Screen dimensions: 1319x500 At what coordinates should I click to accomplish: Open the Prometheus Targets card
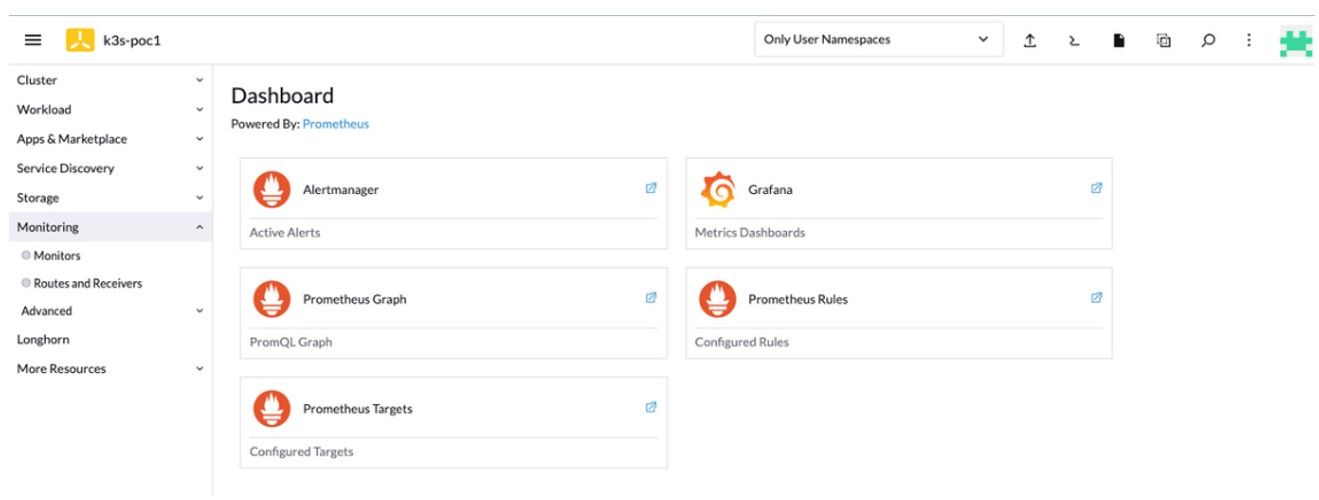tap(357, 409)
